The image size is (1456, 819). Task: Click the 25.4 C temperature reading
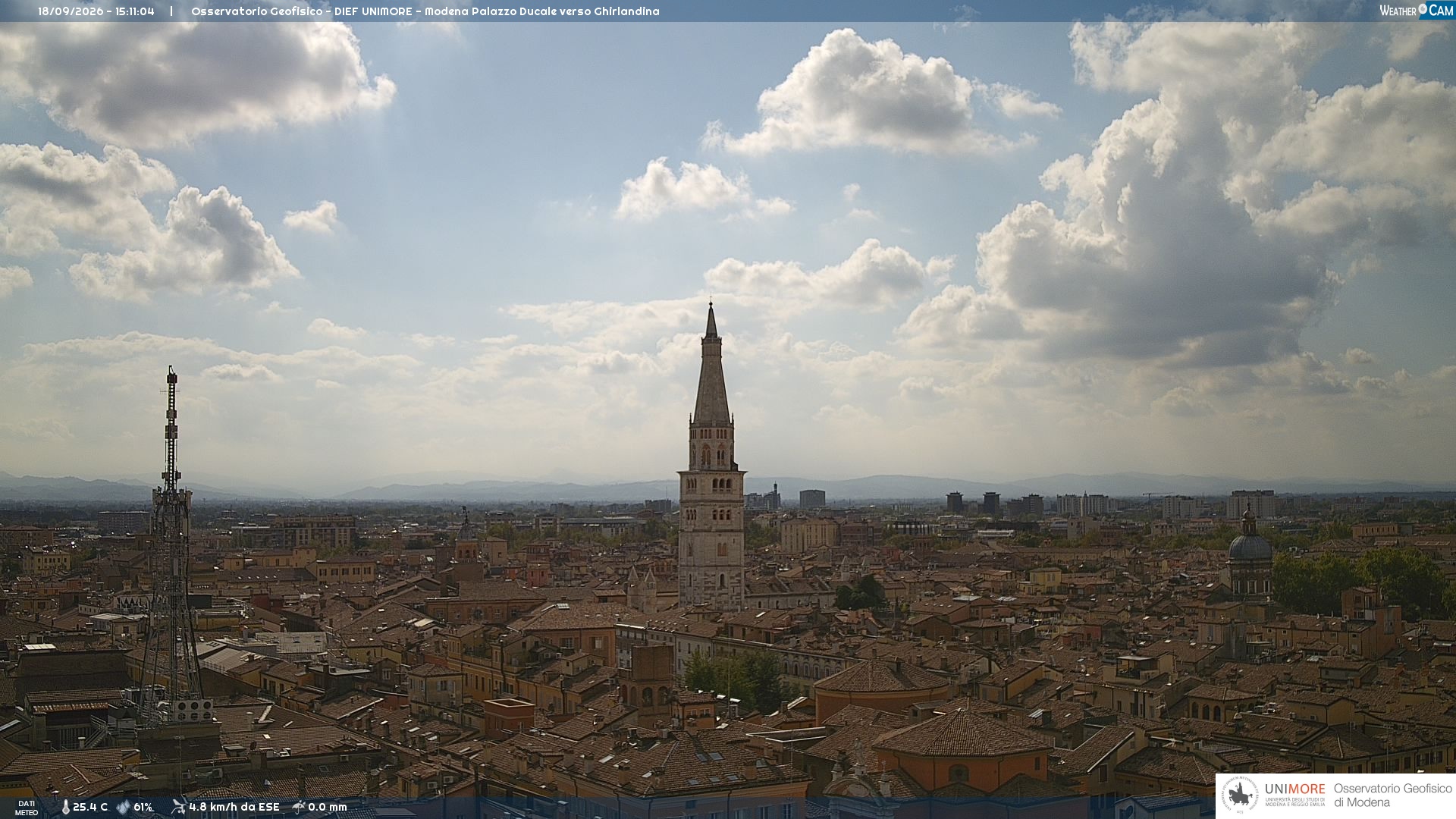(x=90, y=807)
